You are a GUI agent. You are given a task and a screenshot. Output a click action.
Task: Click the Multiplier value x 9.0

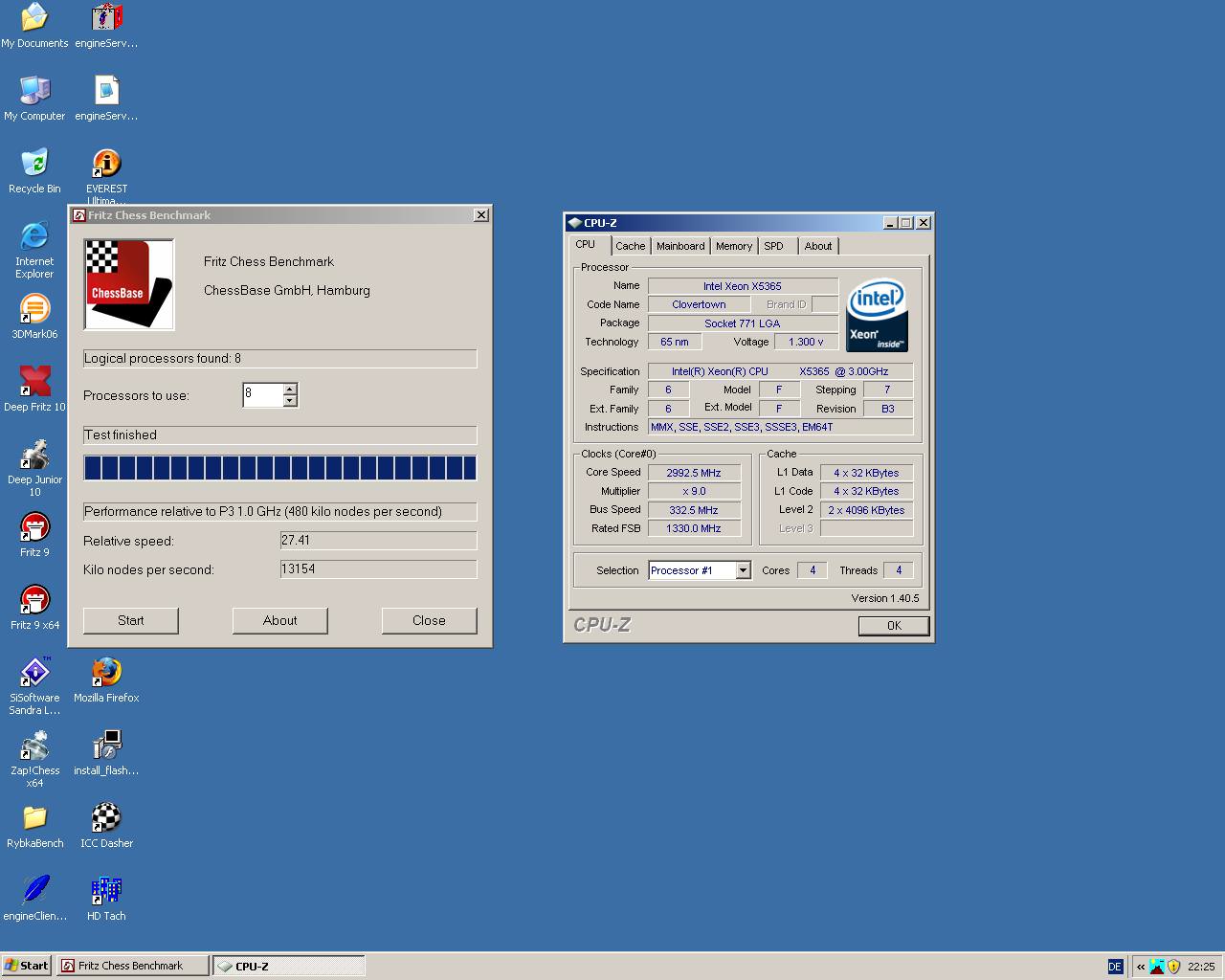[695, 491]
